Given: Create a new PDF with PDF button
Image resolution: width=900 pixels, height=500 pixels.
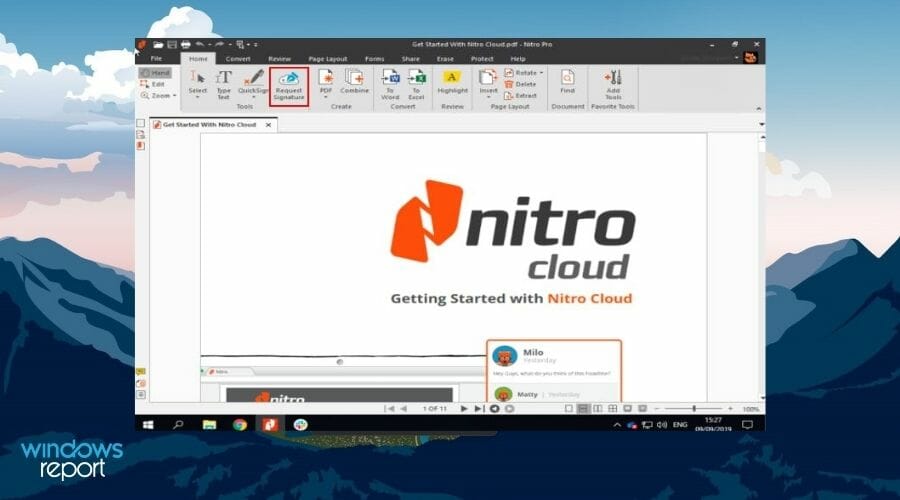Looking at the screenshot, I should tap(325, 82).
